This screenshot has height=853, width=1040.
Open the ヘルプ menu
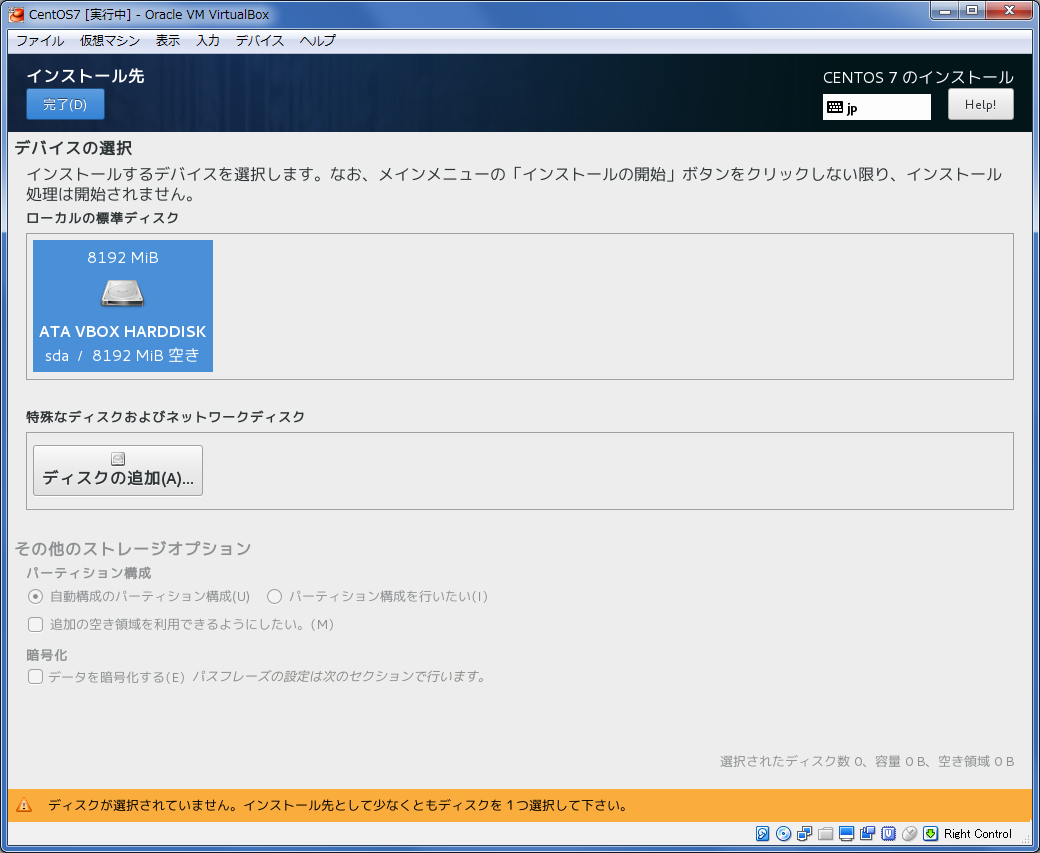click(x=318, y=41)
